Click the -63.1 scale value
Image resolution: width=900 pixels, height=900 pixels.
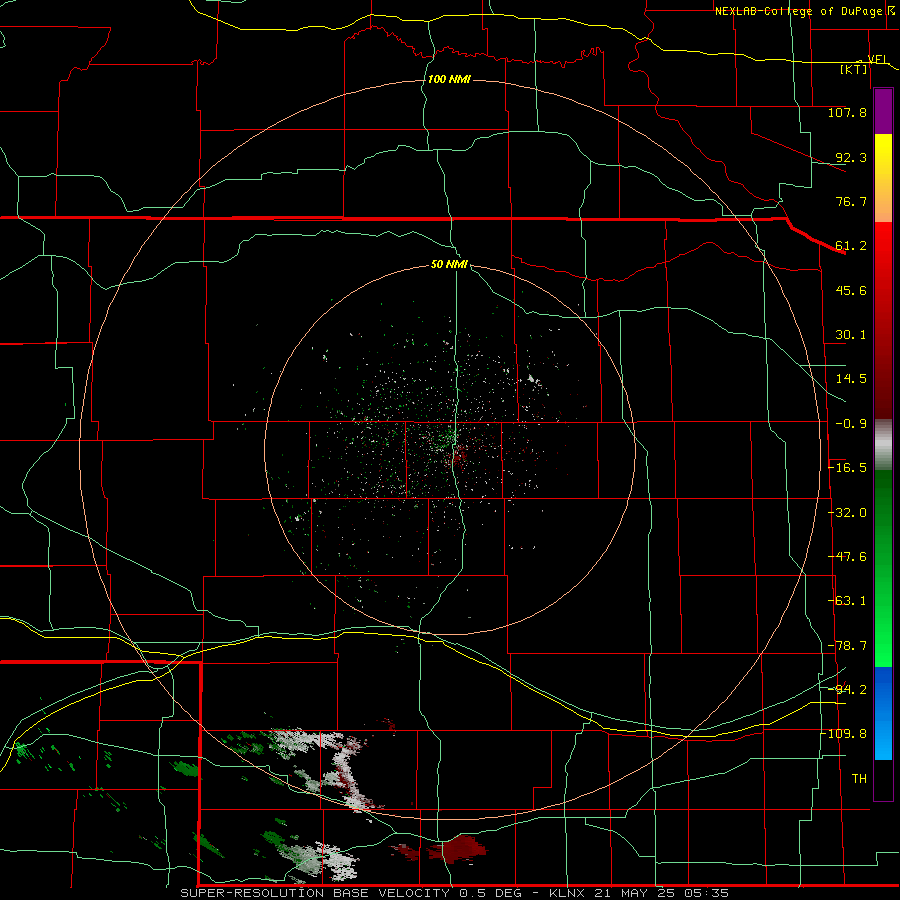[847, 601]
